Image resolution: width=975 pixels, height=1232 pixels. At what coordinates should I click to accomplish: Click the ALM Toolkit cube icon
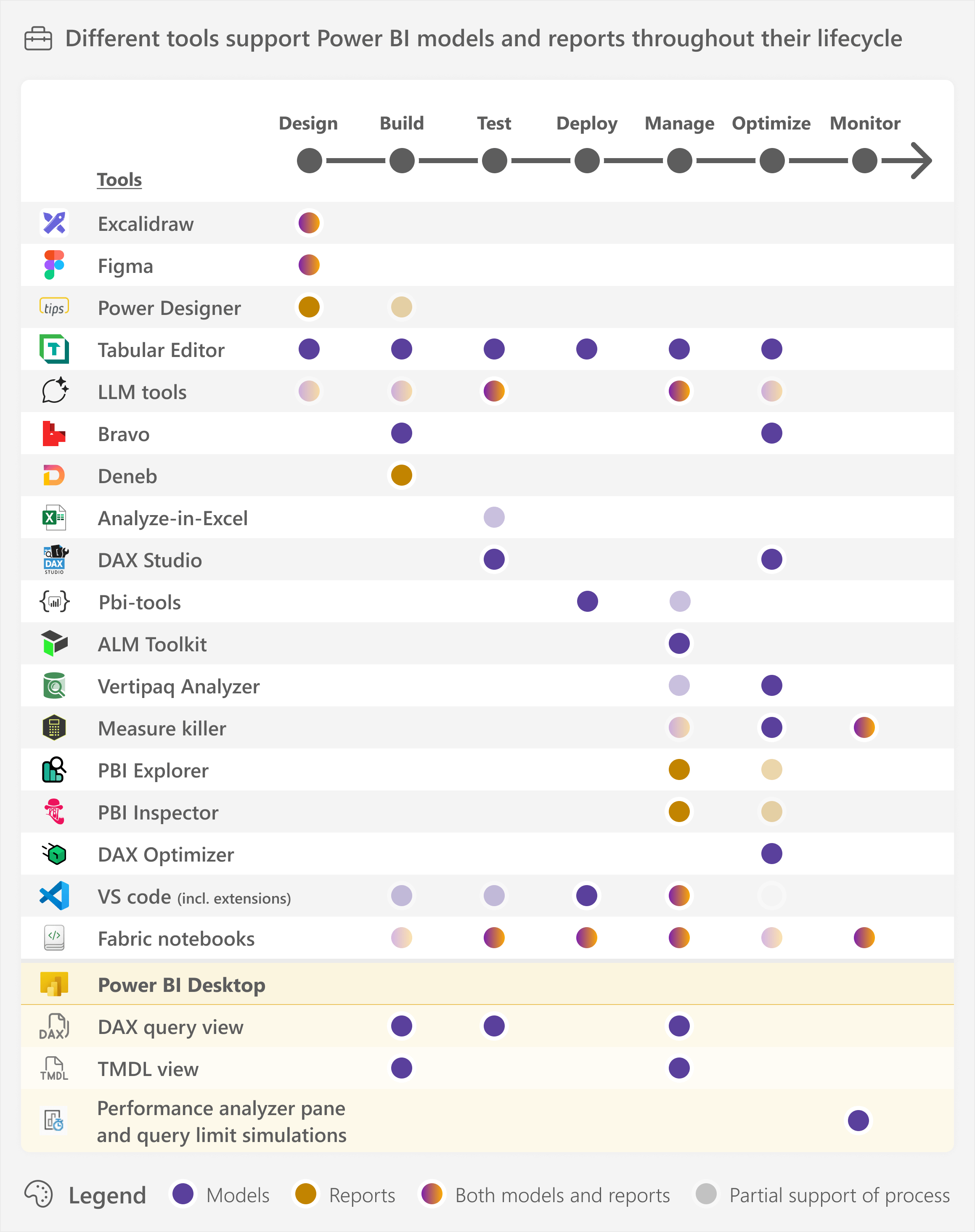(54, 643)
